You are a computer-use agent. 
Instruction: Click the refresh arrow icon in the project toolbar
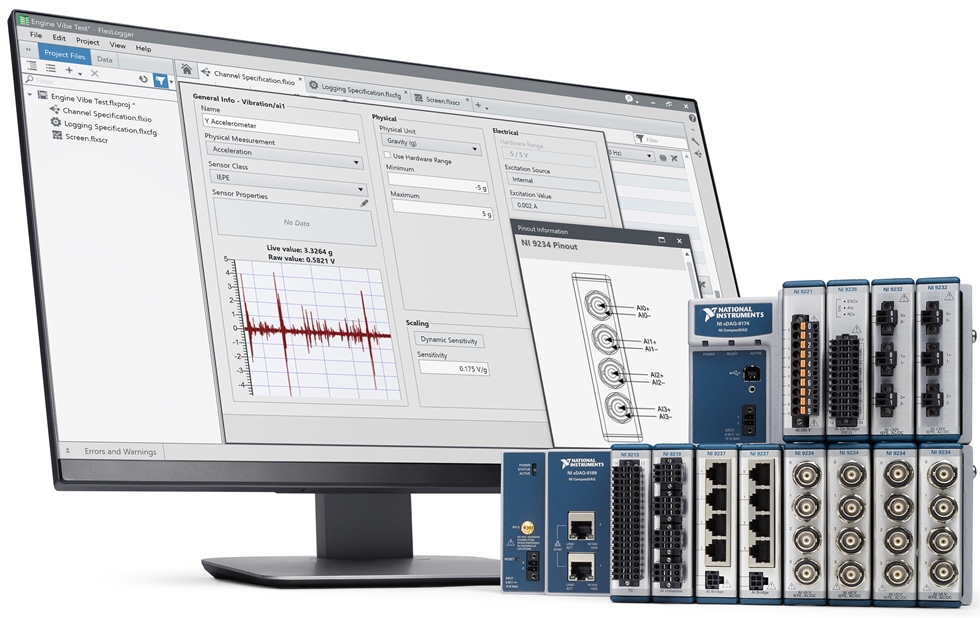143,77
